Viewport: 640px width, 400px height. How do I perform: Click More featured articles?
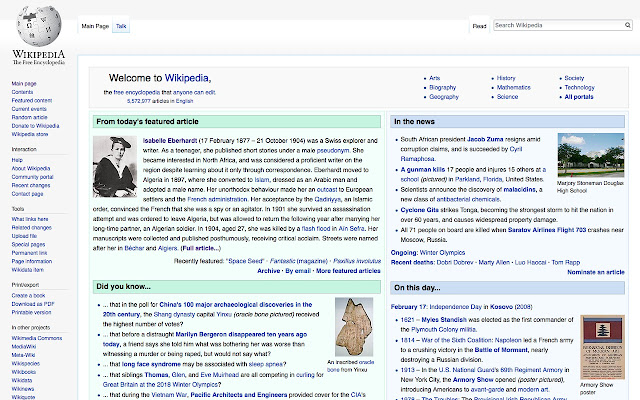click(x=348, y=271)
